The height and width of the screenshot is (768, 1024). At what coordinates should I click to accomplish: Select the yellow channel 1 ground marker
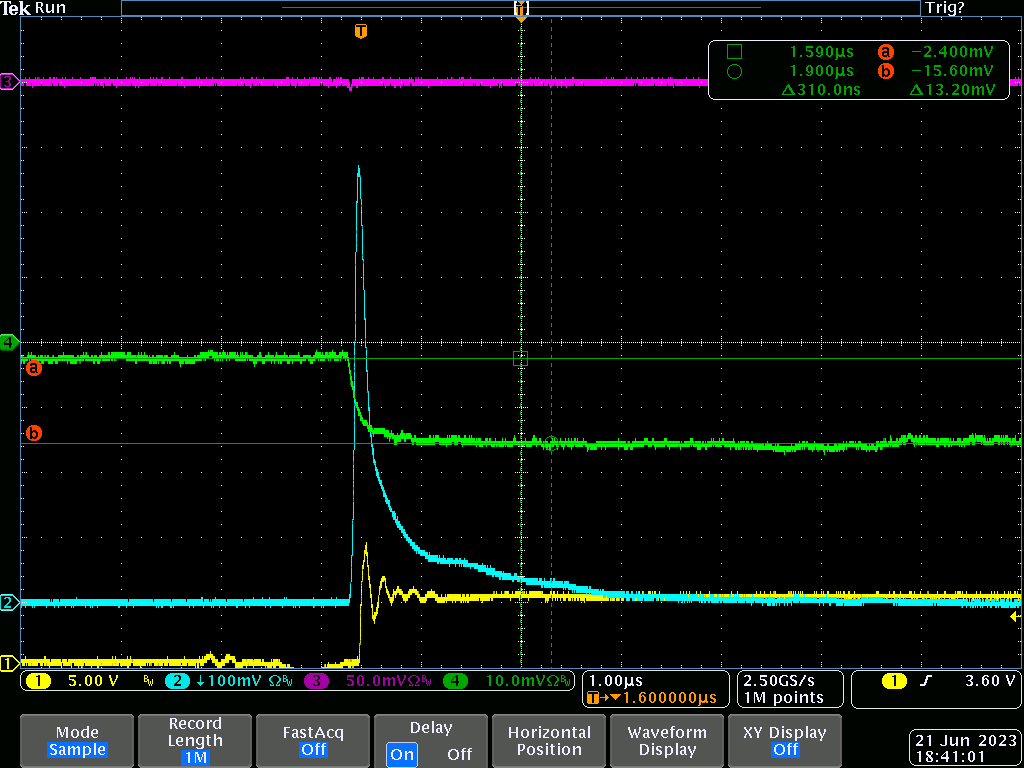coord(9,663)
